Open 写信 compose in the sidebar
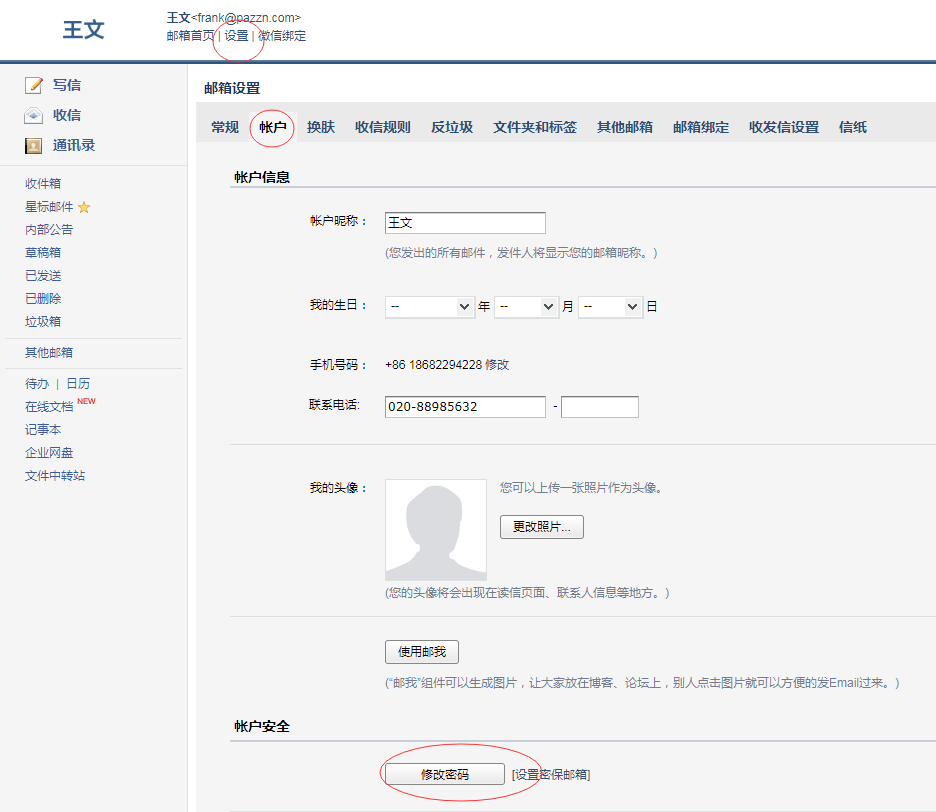The width and height of the screenshot is (936, 812). click(66, 85)
